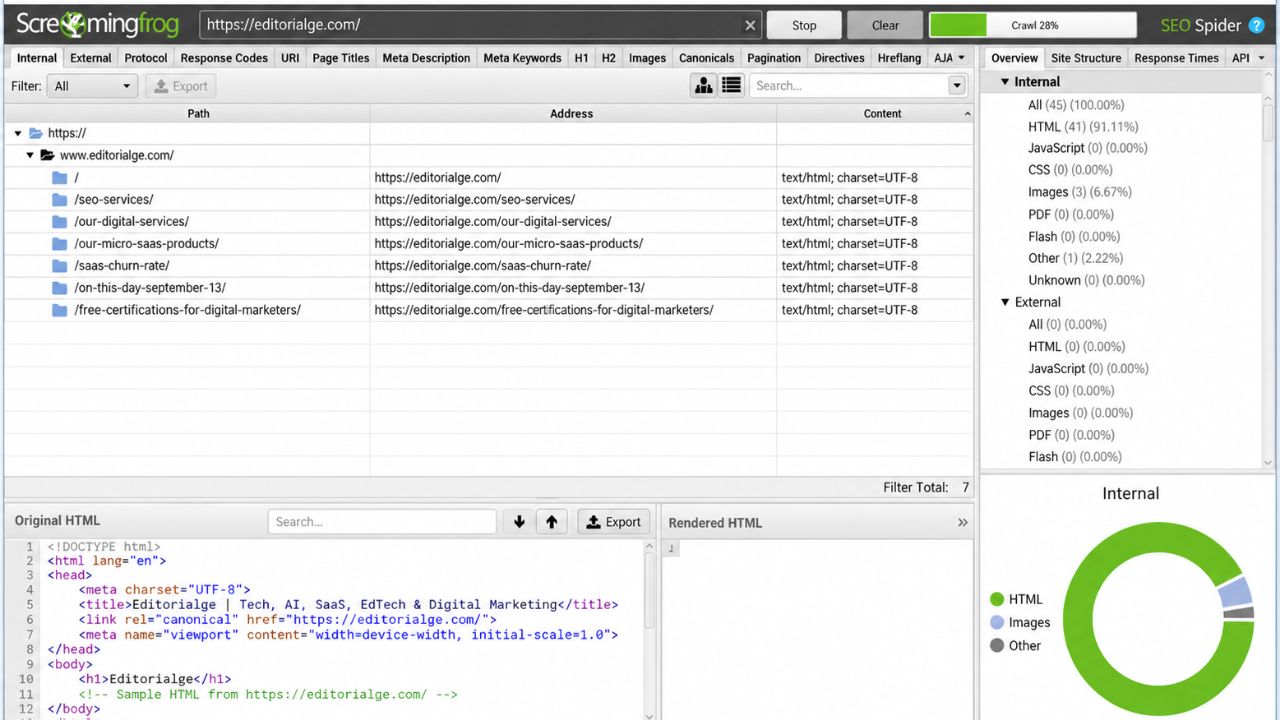The image size is (1280, 720).
Task: Collapse the https:// tree node
Action: 18,133
